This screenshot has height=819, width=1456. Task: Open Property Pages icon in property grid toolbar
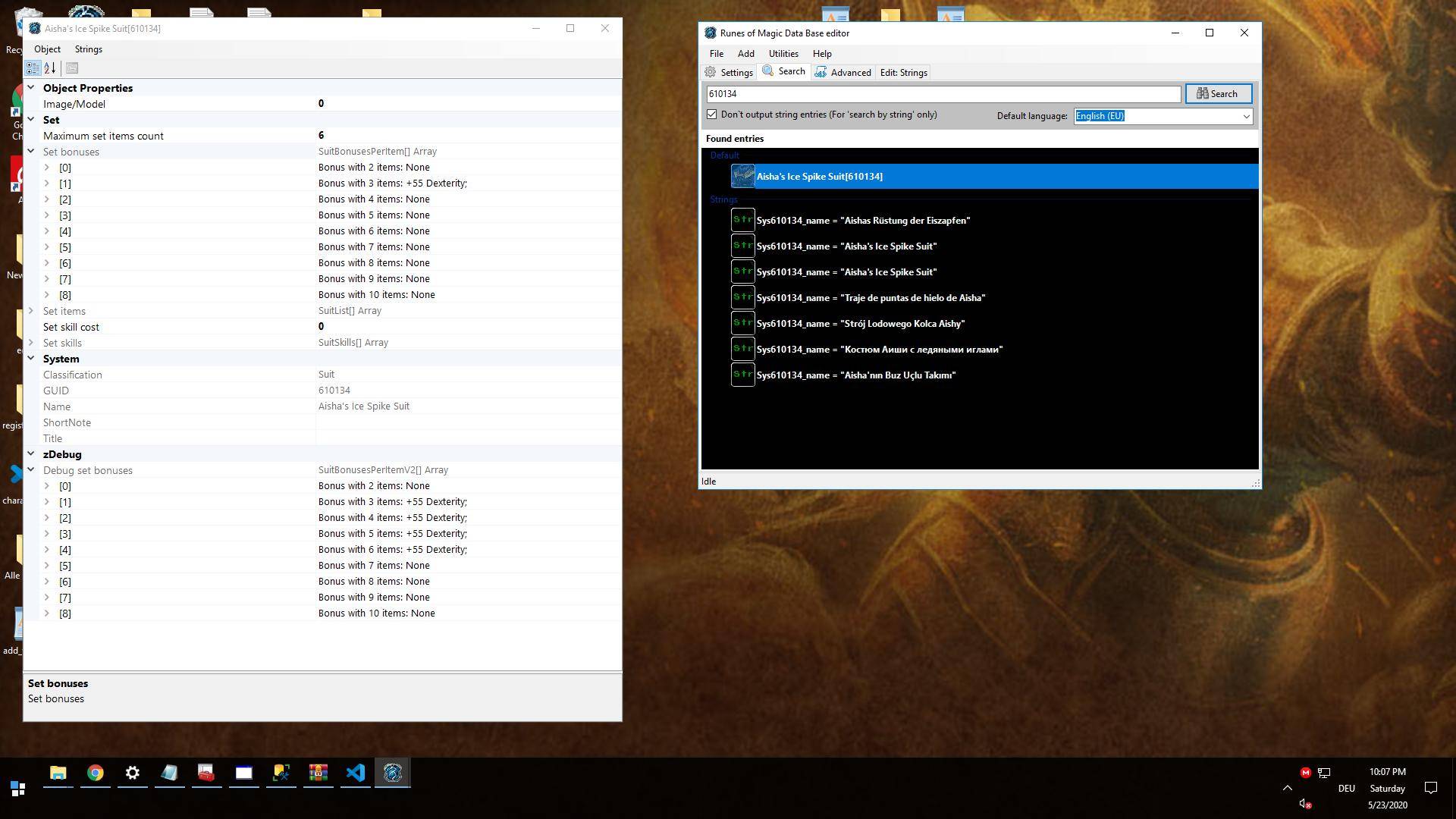click(72, 68)
